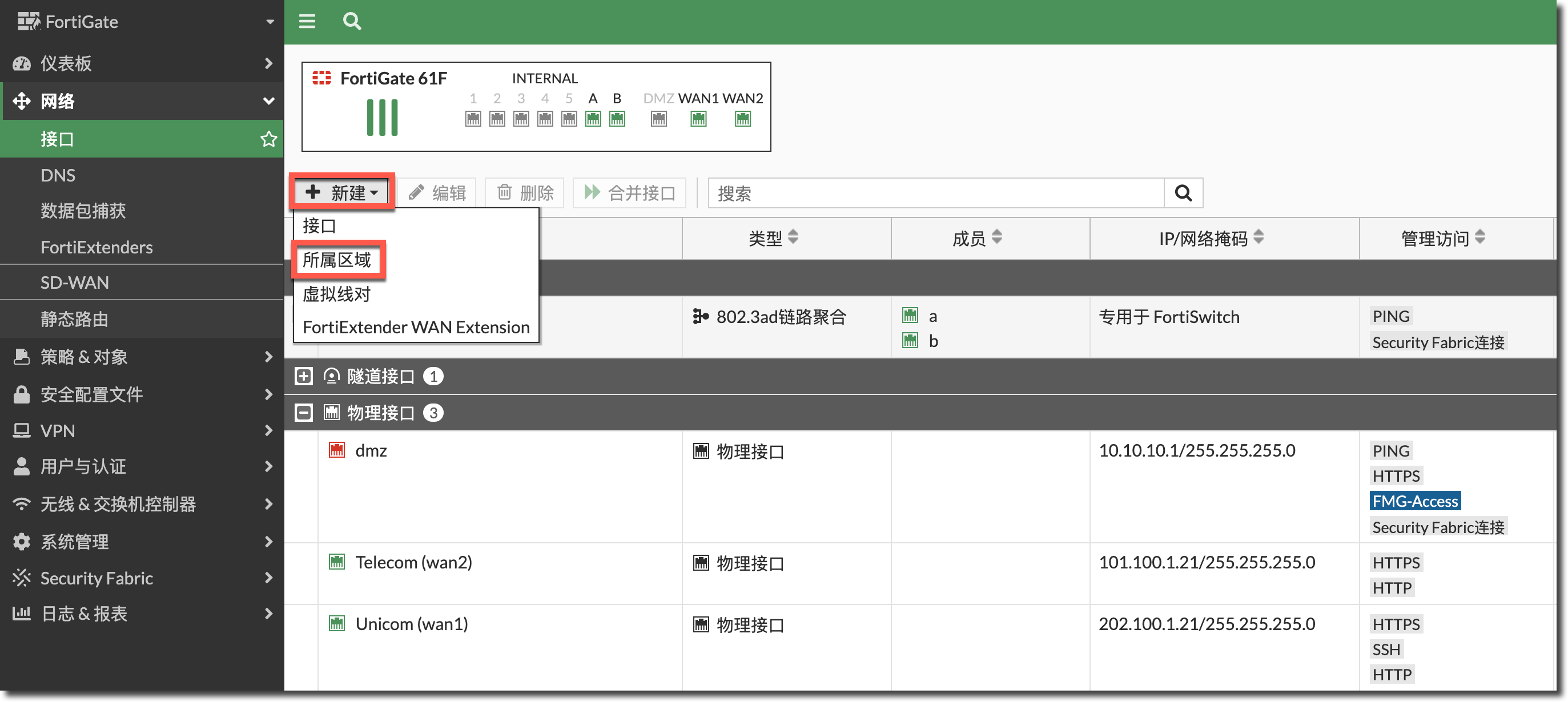Screen dimensions: 1568x702
Task: Select 所属区域 from the dropdown menu
Action: pos(336,260)
